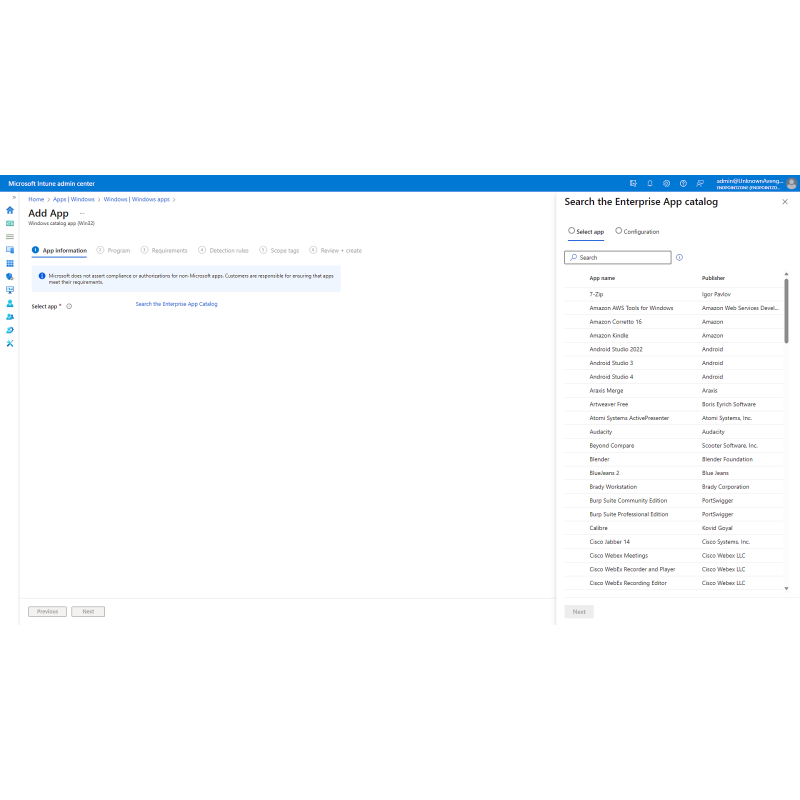Click the scrollbar down arrow in app list
This screenshot has width=800, height=800.
pyautogui.click(x=786, y=589)
